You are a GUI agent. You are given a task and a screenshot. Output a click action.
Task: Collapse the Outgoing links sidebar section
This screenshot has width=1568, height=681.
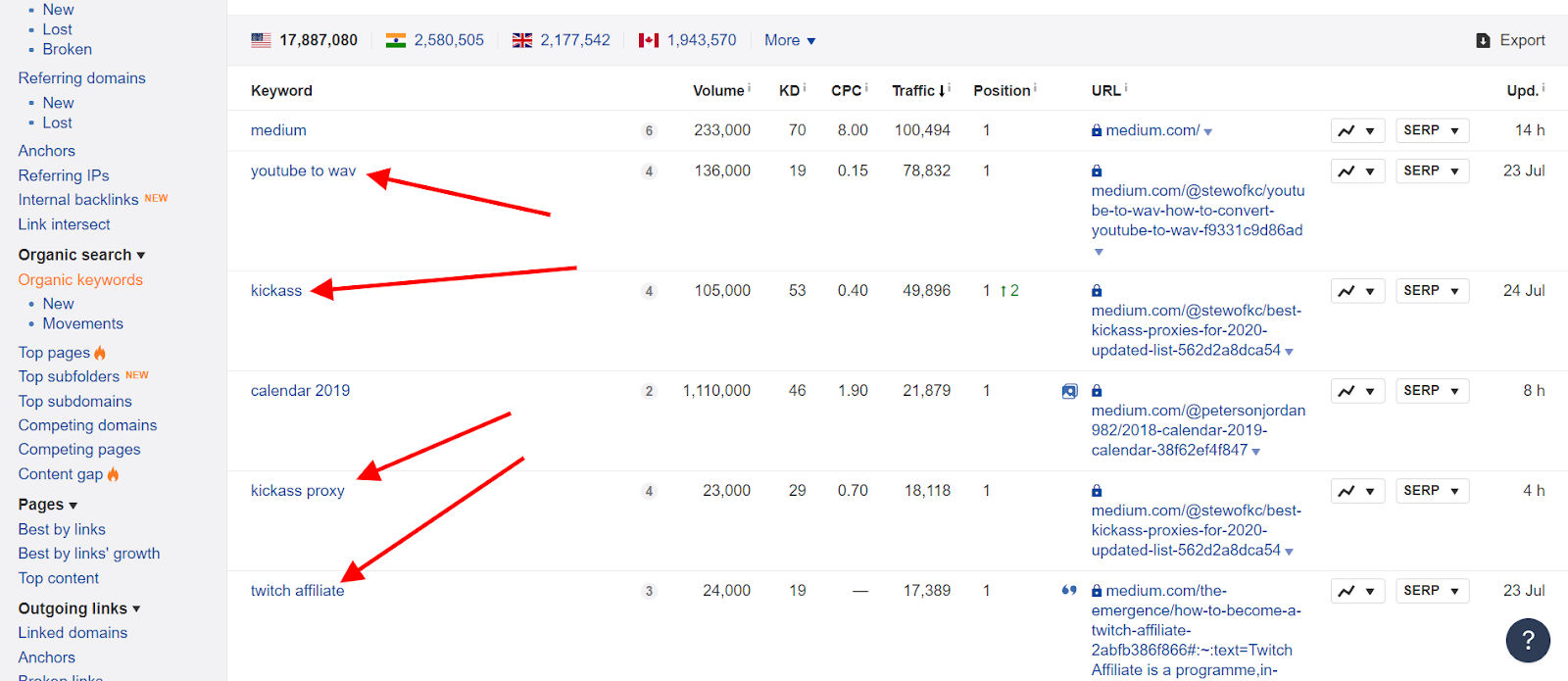click(78, 608)
